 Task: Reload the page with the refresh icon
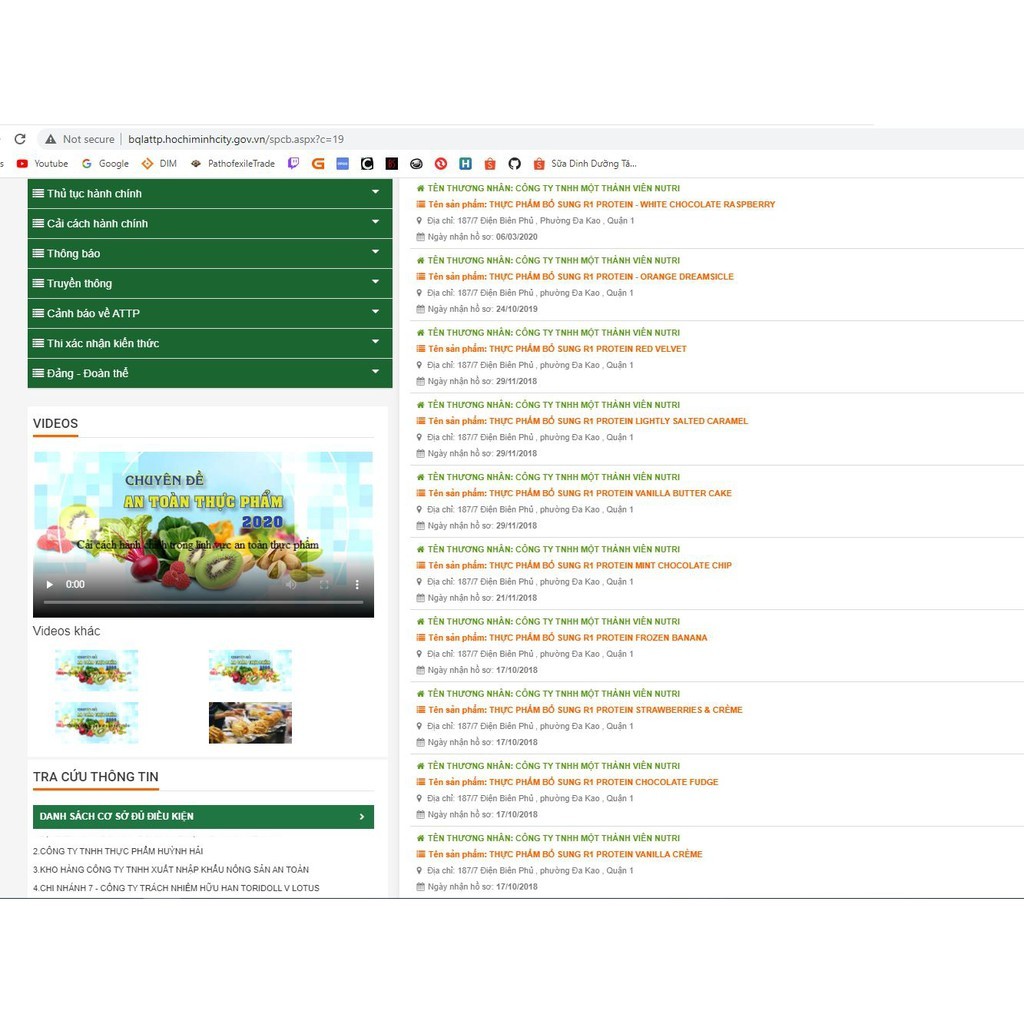tap(20, 139)
